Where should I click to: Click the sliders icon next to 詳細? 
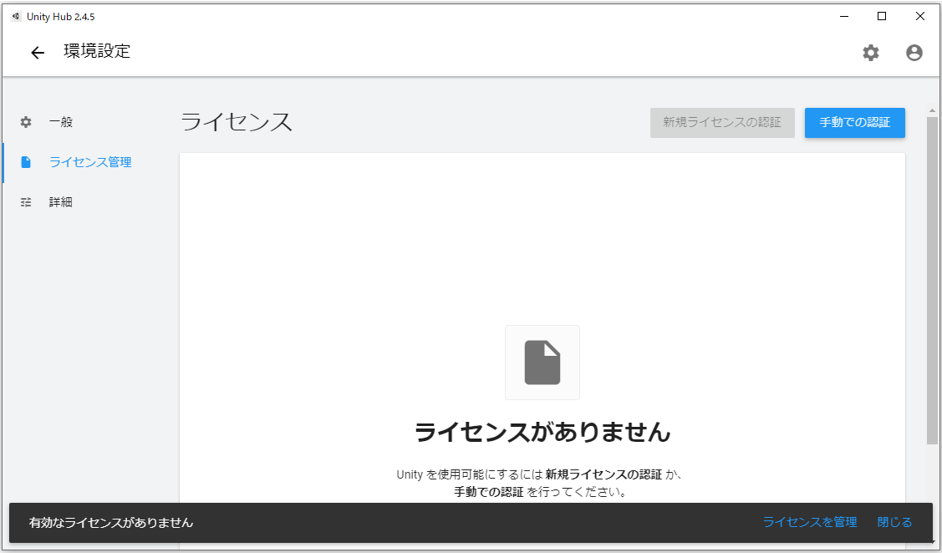(26, 202)
